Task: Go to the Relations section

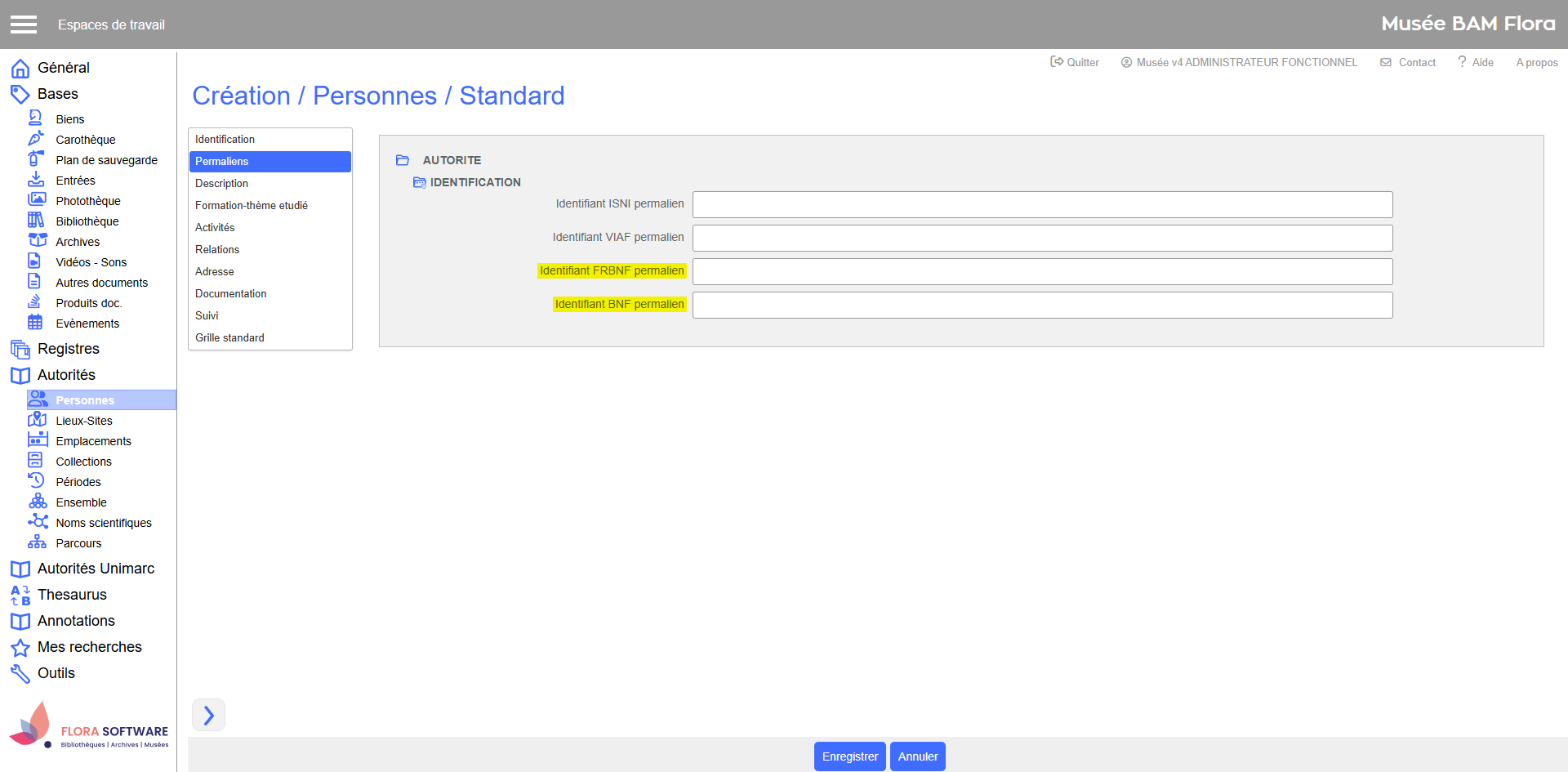Action: [217, 249]
